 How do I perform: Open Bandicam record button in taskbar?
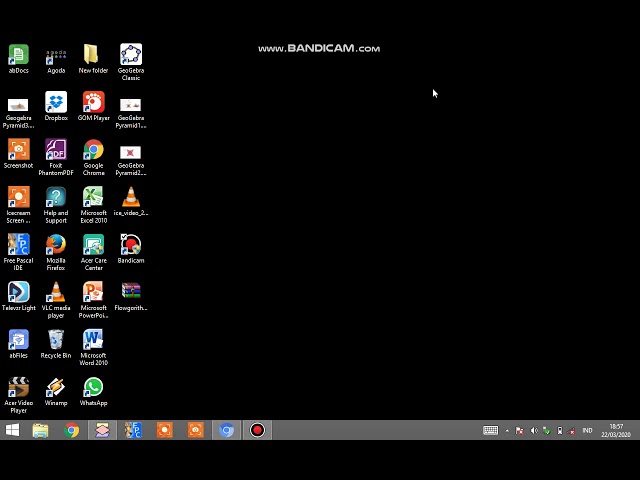click(x=258, y=430)
